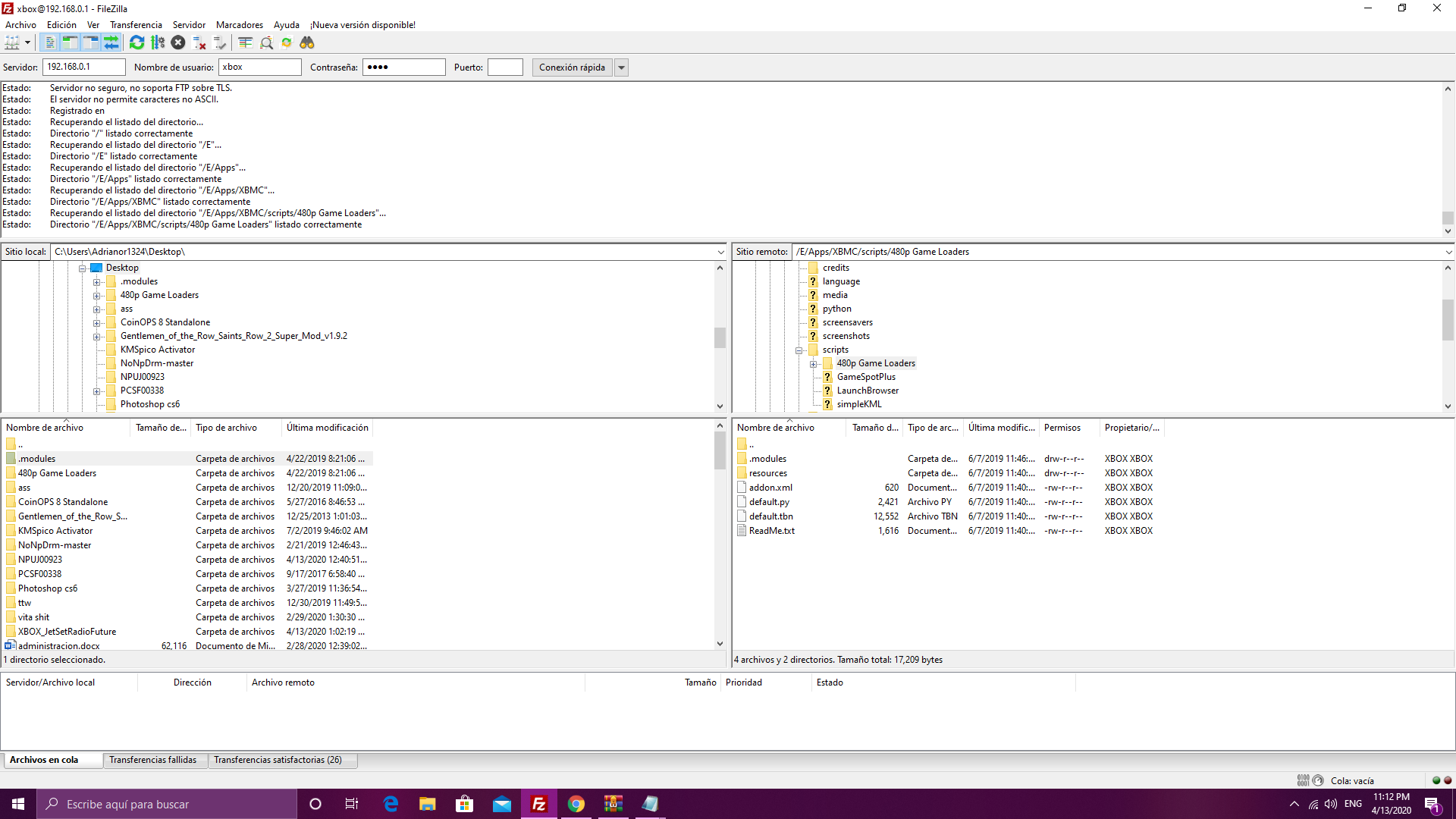Select LaunchBrowser folder in remote tree

pyautogui.click(x=868, y=391)
